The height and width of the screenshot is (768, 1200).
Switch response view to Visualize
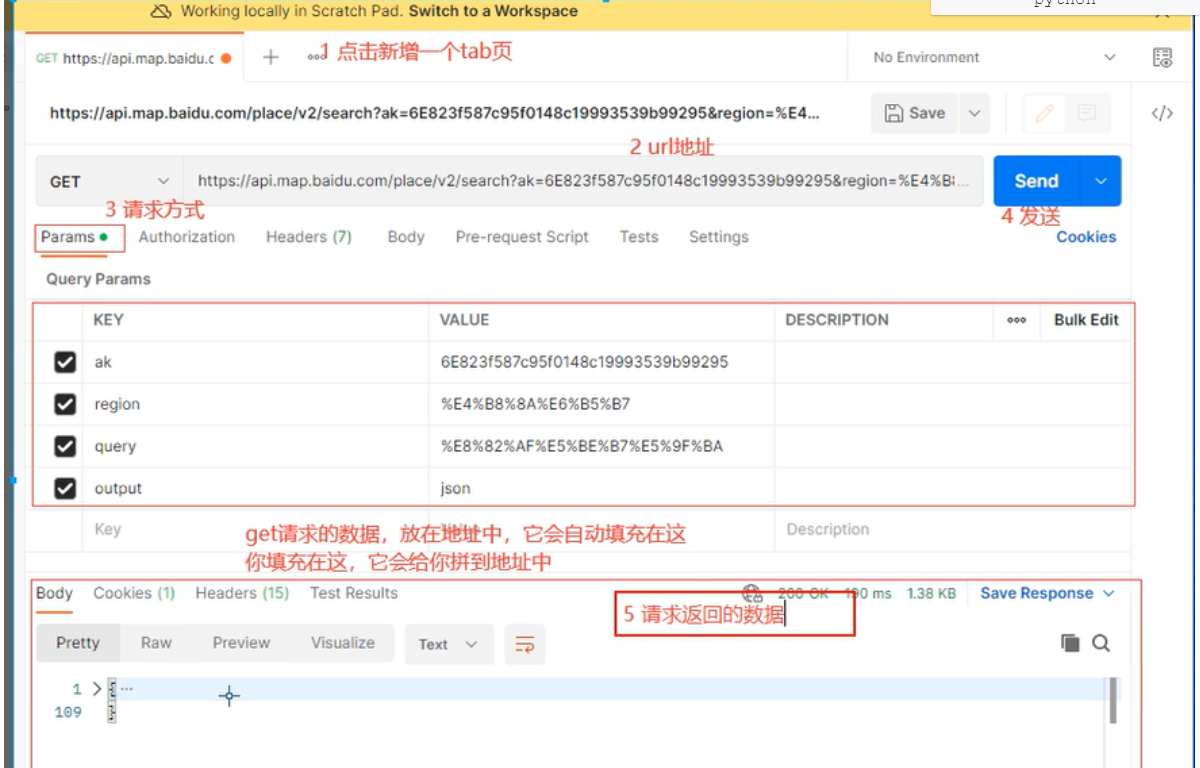(x=343, y=643)
